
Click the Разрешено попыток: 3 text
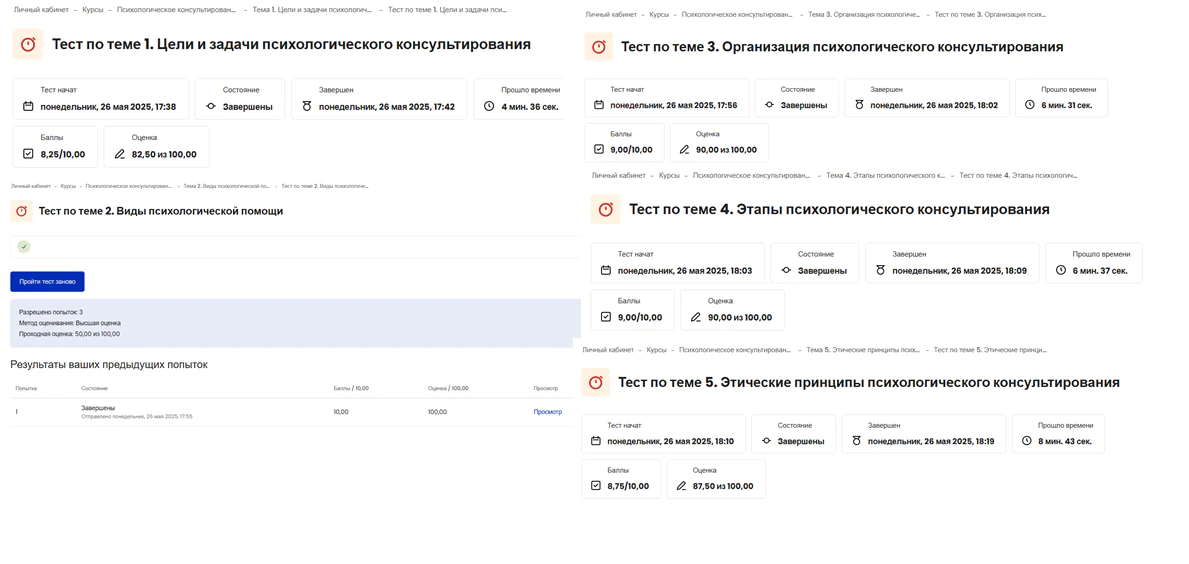[x=51, y=312]
